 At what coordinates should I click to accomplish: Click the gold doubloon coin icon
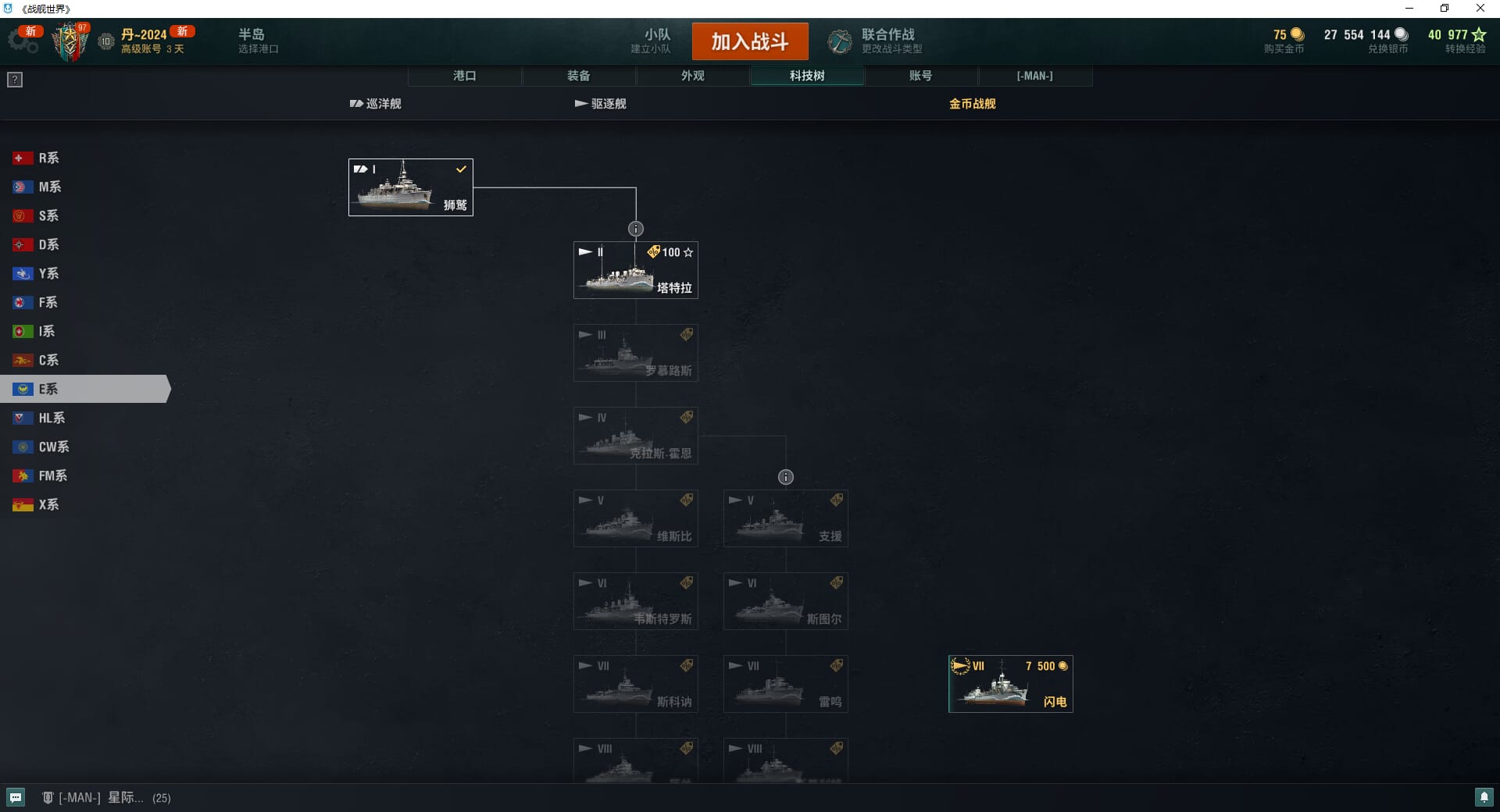(1298, 34)
